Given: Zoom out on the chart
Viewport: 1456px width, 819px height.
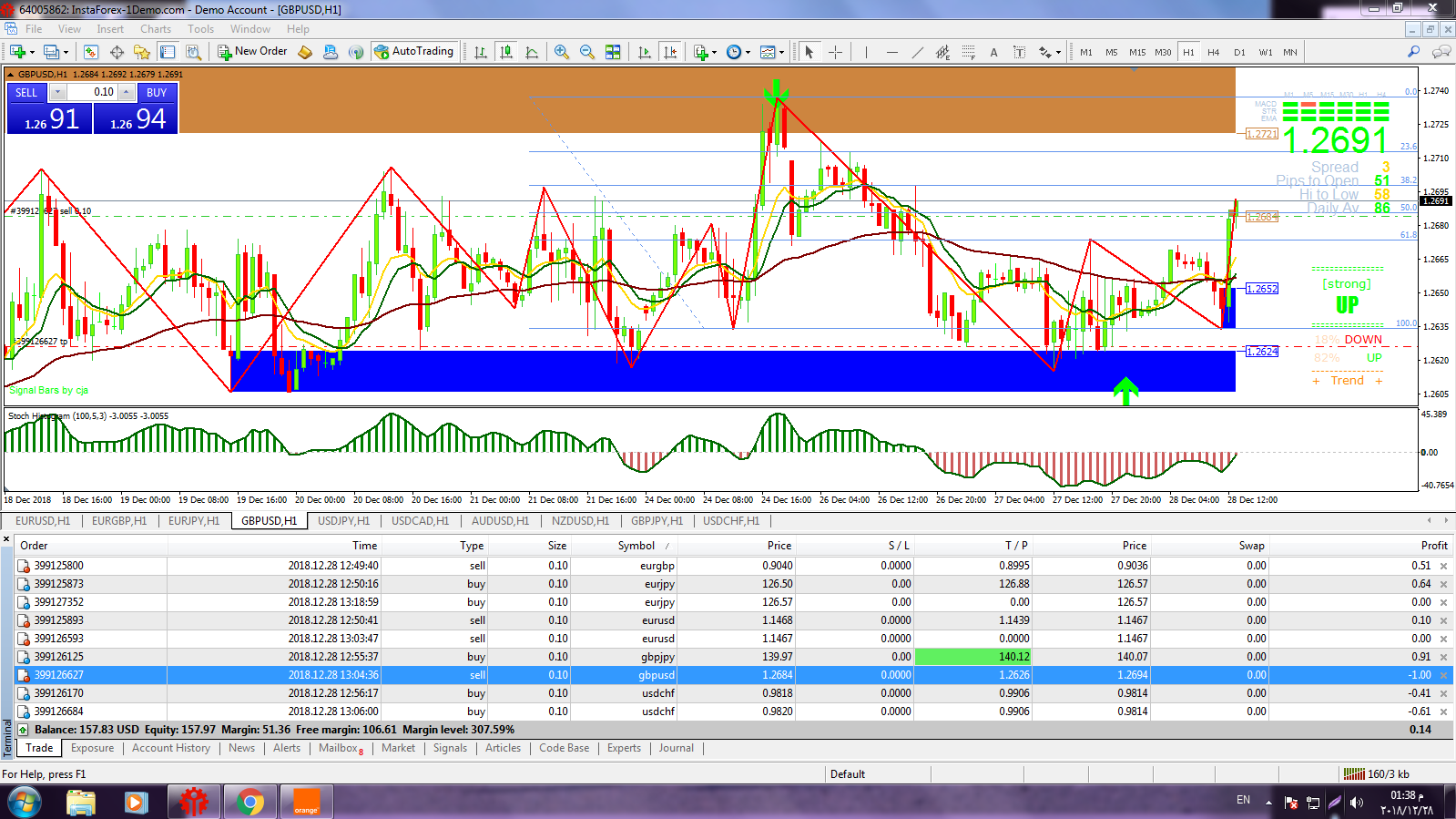Looking at the screenshot, I should pyautogui.click(x=587, y=52).
